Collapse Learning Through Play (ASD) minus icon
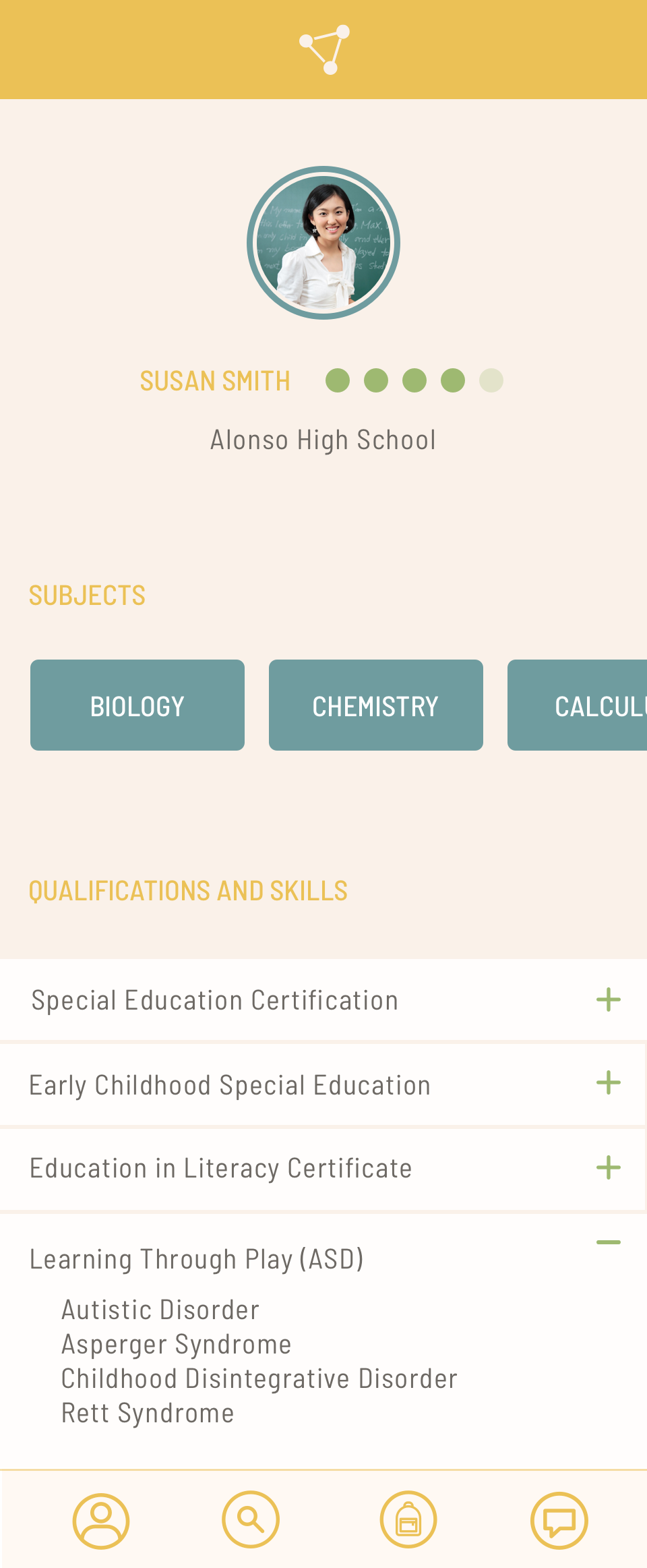The height and width of the screenshot is (1568, 647). (x=609, y=1242)
